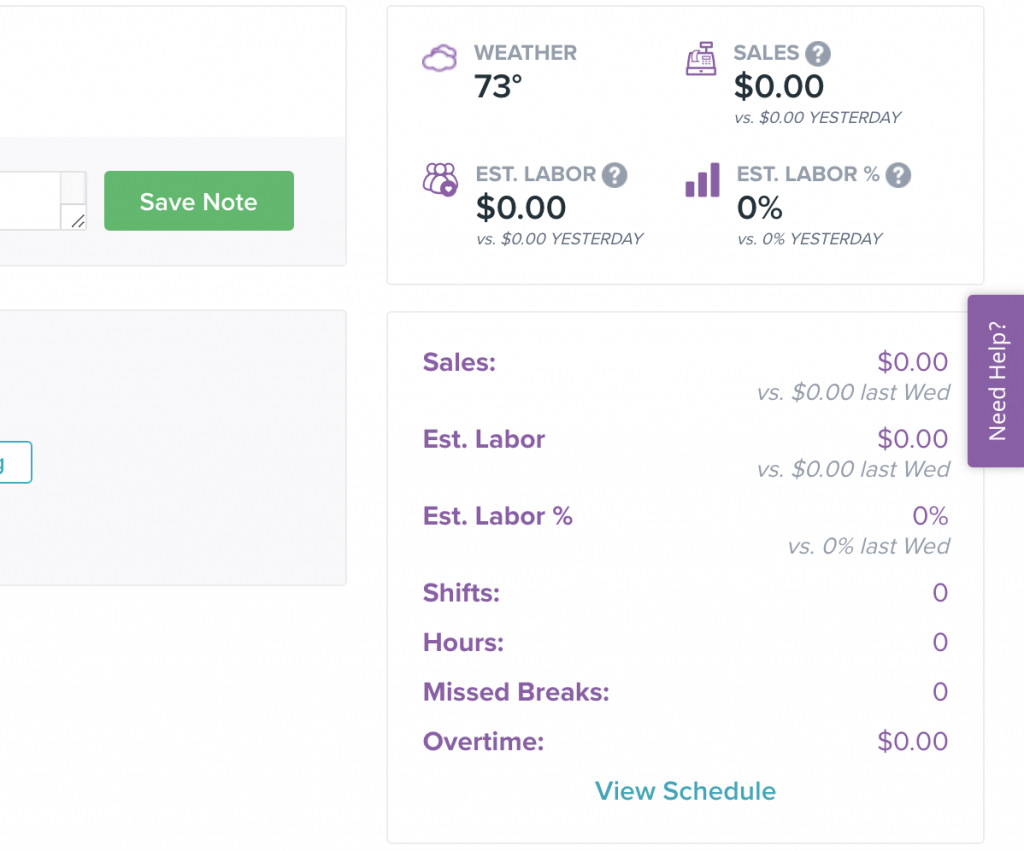Open the View Schedule link

685,790
